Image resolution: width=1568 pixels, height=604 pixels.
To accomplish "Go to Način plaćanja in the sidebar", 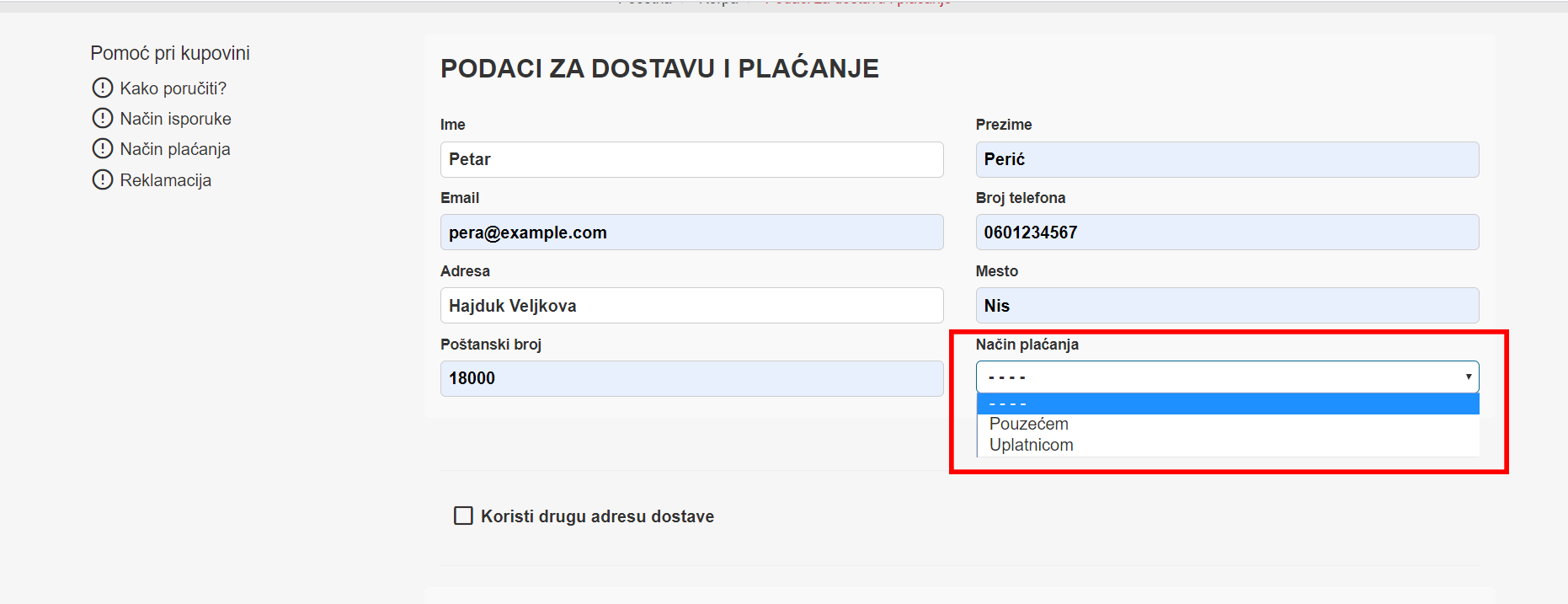I will [x=175, y=149].
